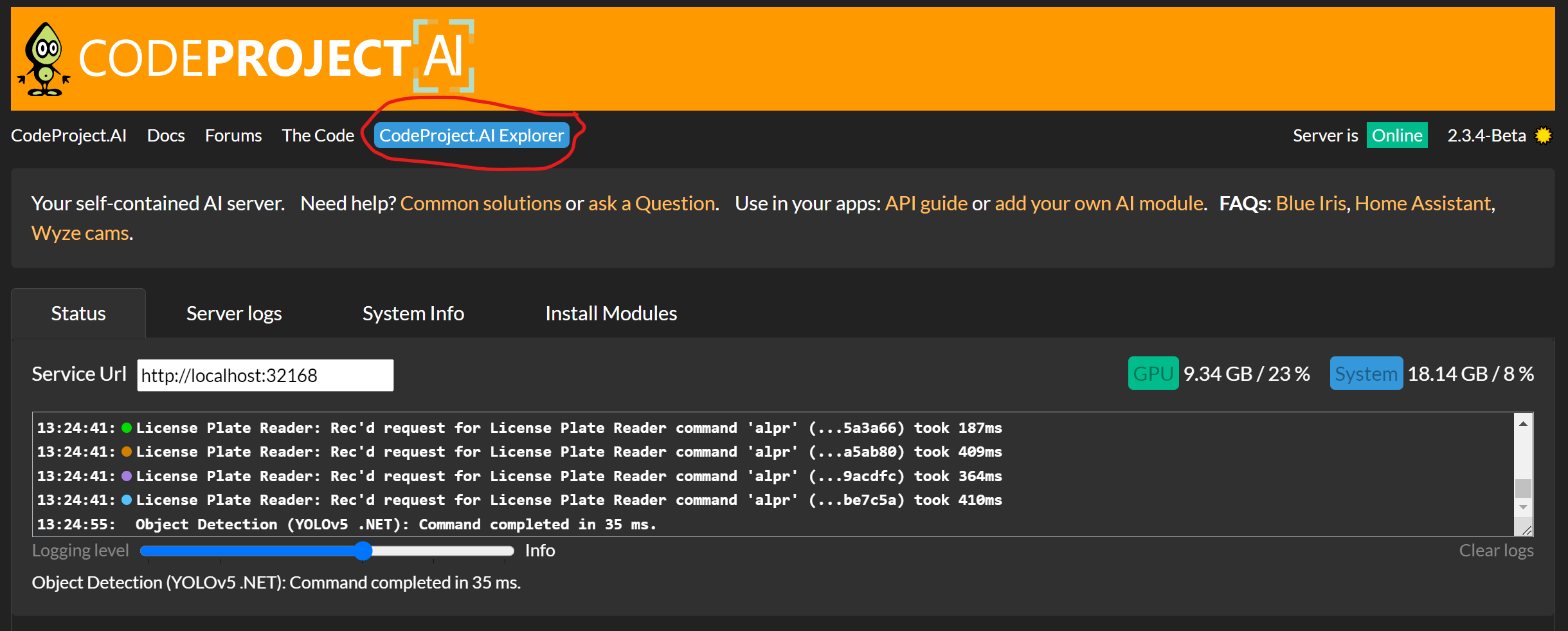Open the API guide link

point(926,203)
